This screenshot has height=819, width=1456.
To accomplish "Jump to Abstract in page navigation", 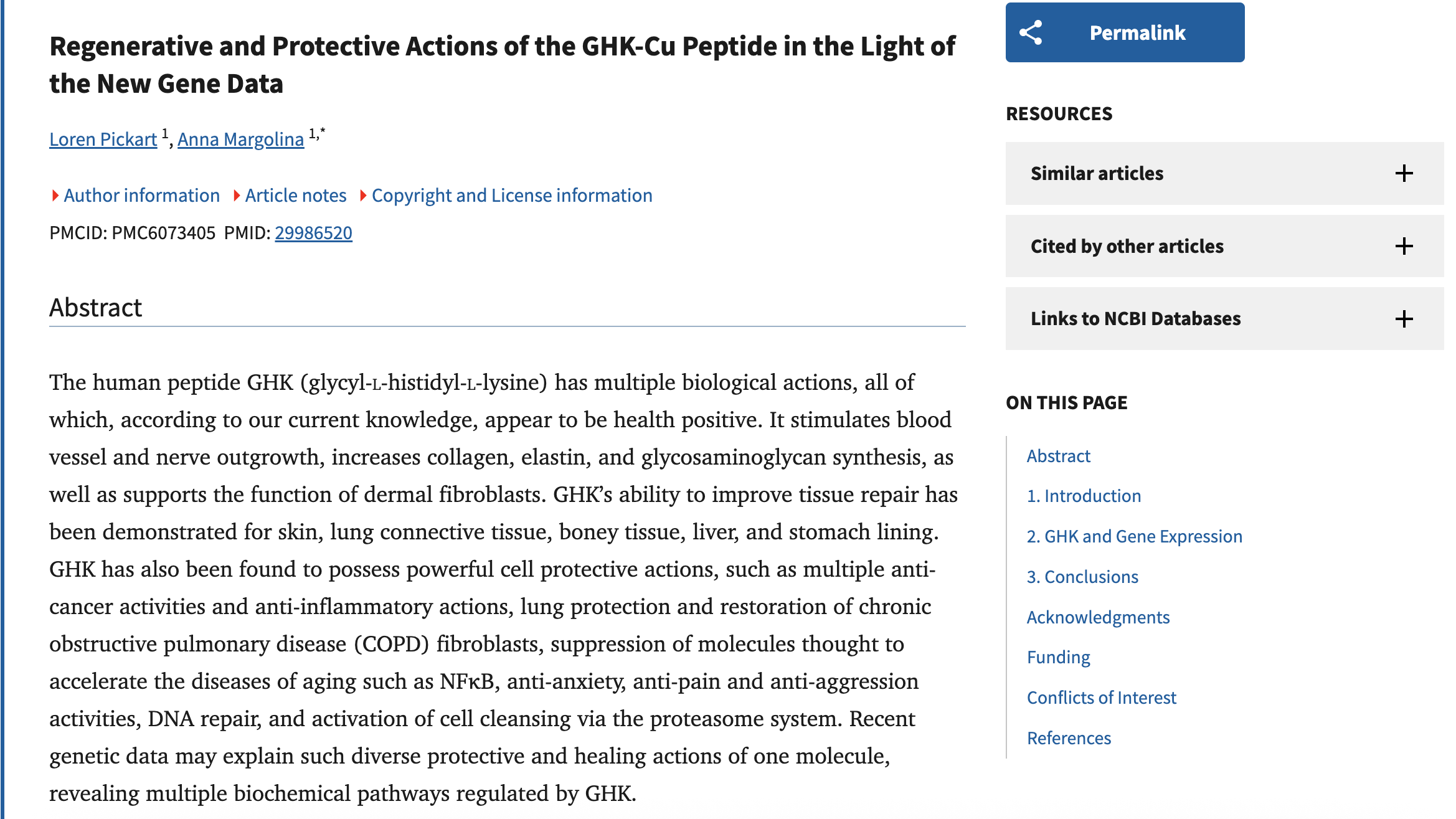I will tap(1058, 456).
